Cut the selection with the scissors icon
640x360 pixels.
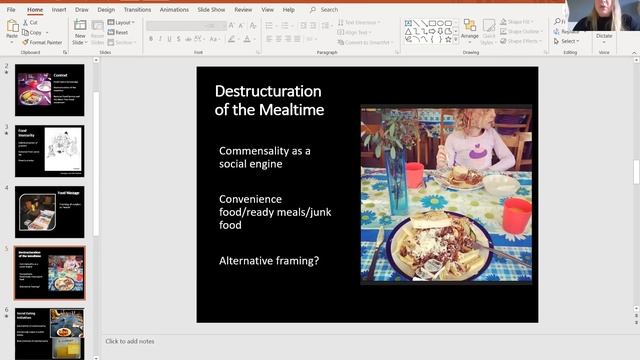[26, 23]
